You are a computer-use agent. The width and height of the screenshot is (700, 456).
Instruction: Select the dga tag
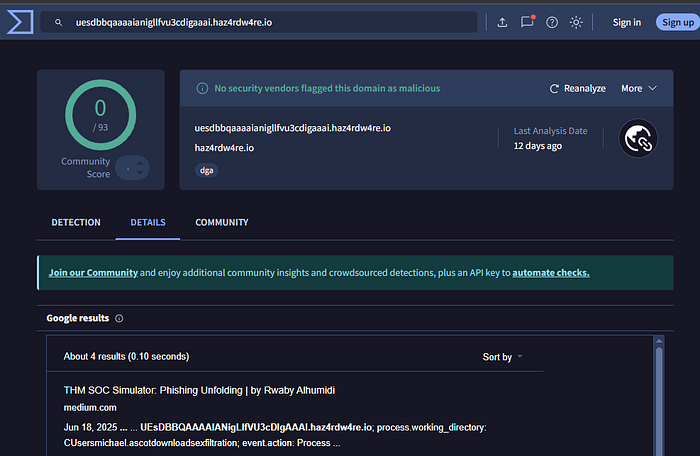pyautogui.click(x=206, y=170)
